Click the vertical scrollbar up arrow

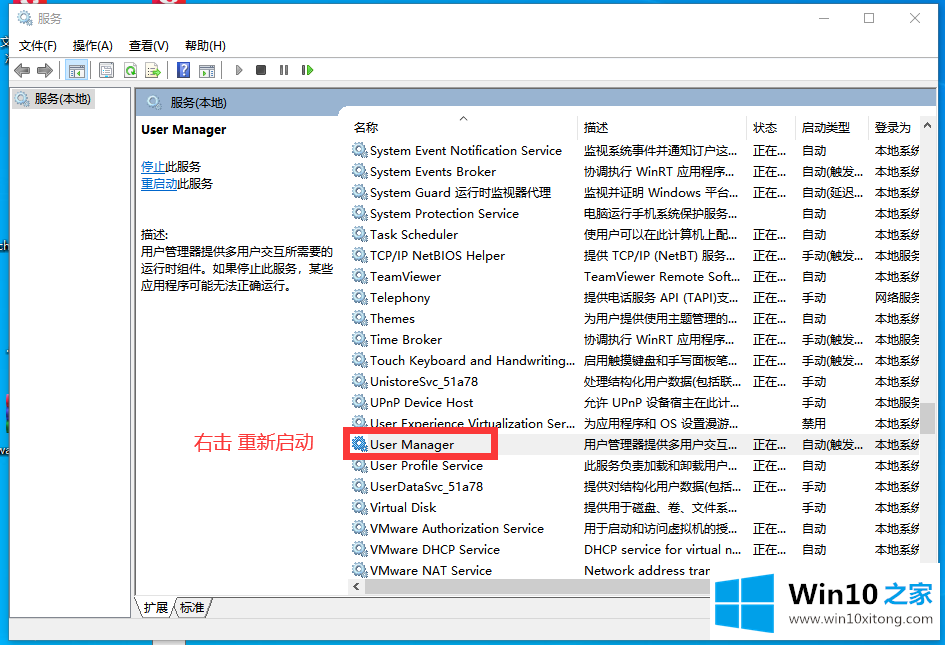tap(928, 126)
